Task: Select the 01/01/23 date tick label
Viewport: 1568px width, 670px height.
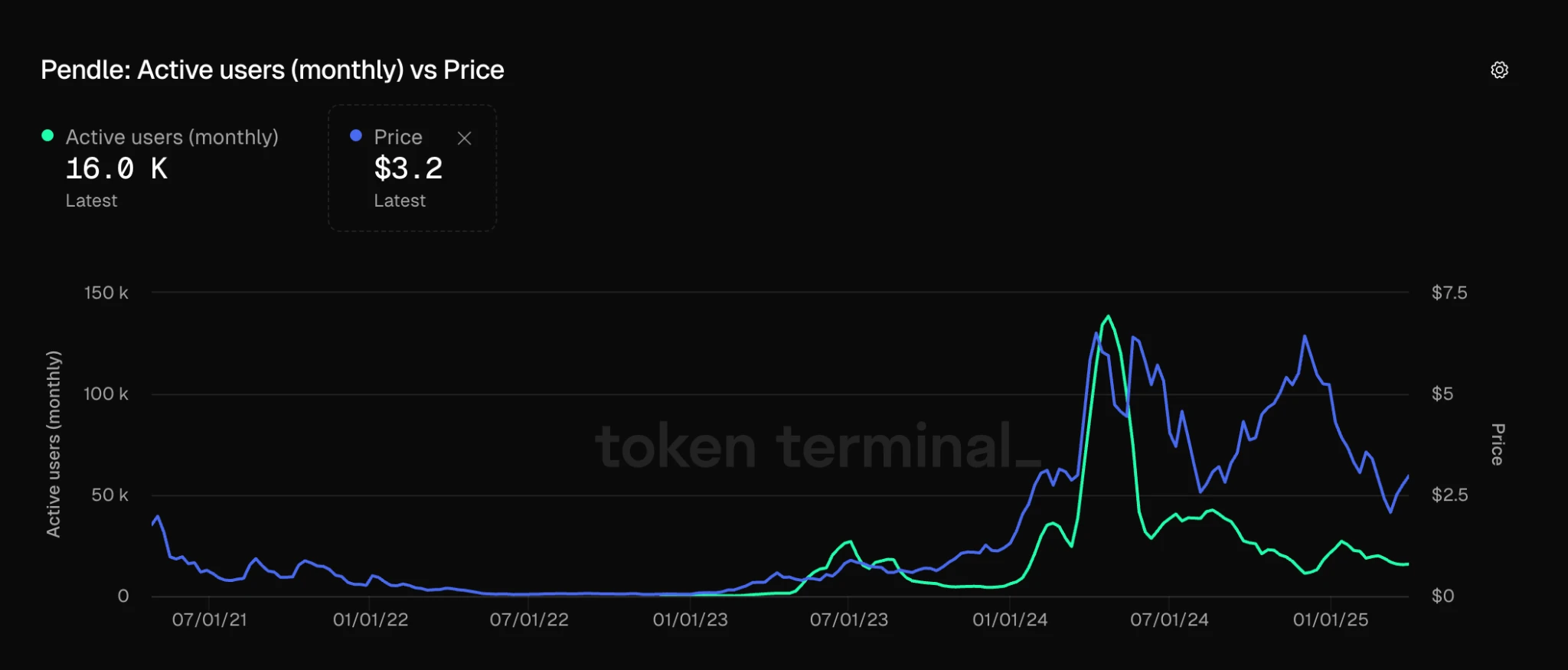Action: click(x=690, y=619)
